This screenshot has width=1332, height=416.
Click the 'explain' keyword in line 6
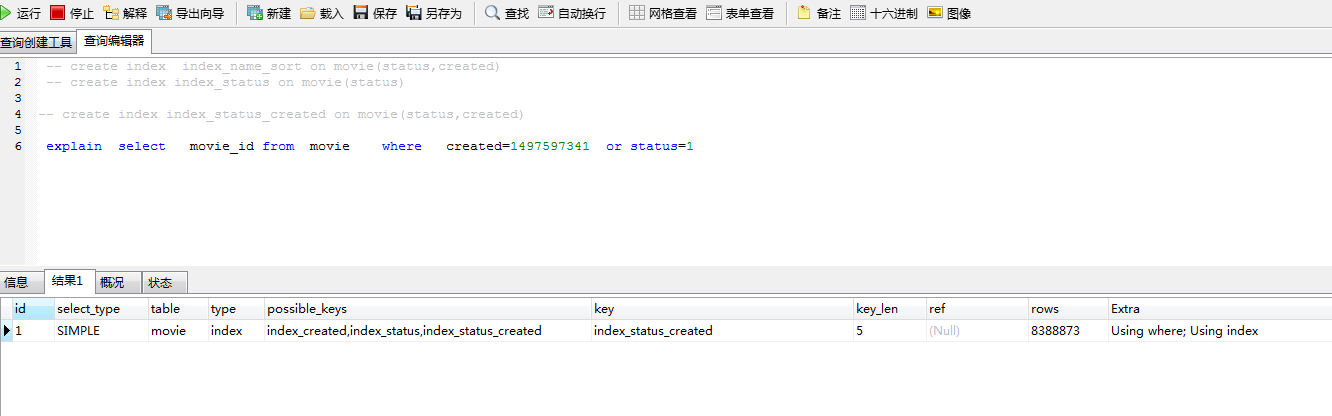click(x=74, y=146)
